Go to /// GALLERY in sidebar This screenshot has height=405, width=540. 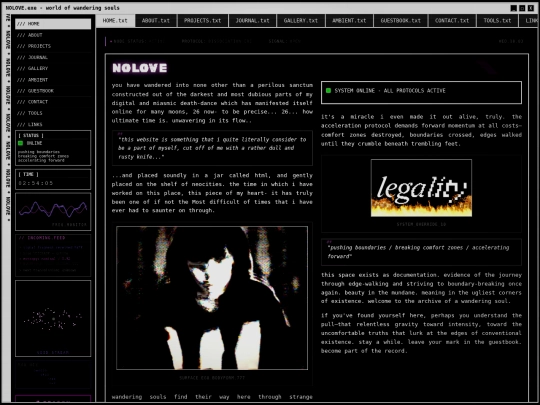[x=53, y=69]
